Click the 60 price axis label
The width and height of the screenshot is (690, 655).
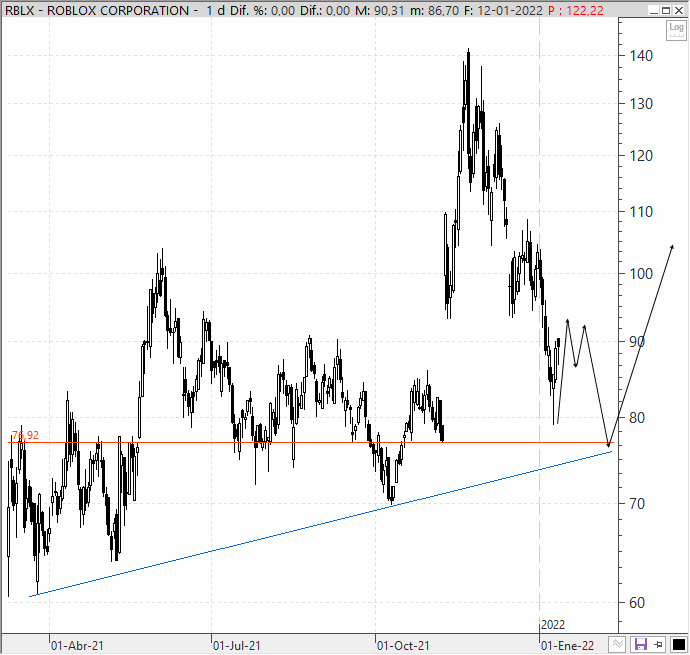(637, 603)
